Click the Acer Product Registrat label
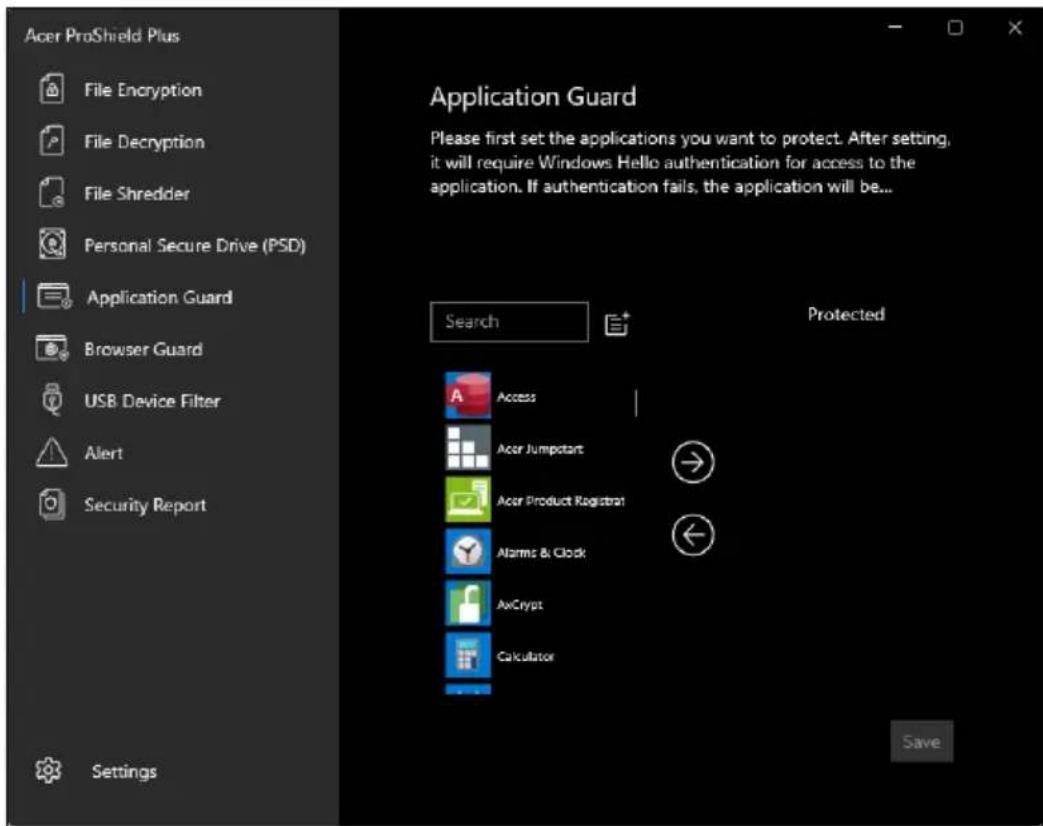Viewport: 1043px width, 826px height. pyautogui.click(x=561, y=500)
